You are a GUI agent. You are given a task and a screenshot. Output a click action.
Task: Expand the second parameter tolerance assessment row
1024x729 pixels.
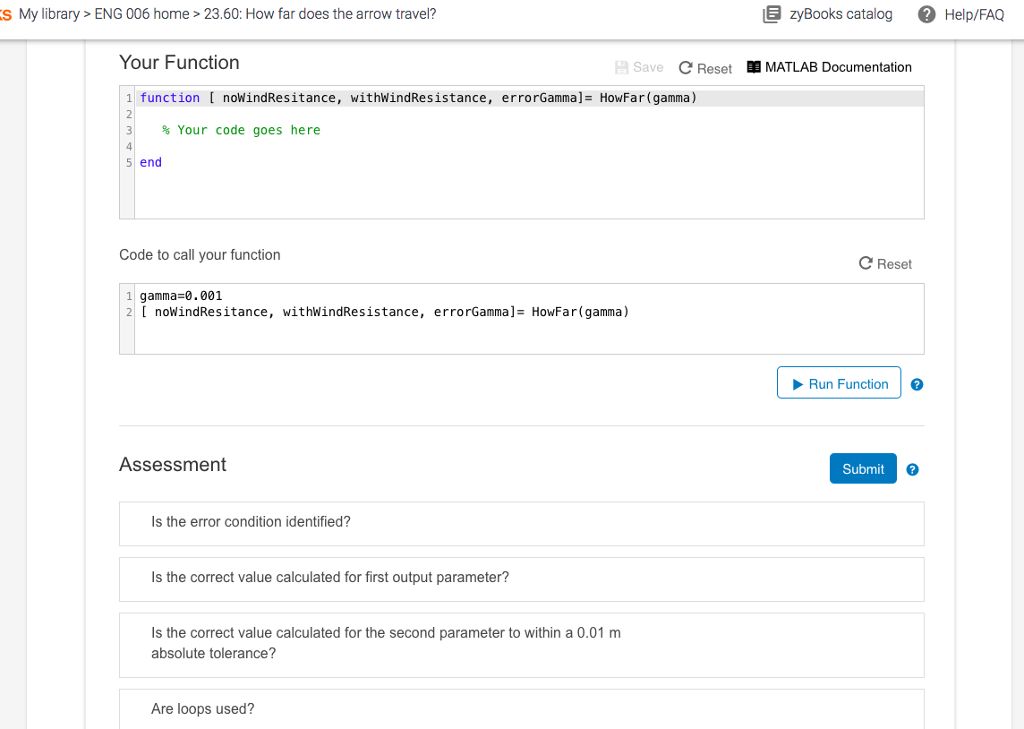click(521, 643)
